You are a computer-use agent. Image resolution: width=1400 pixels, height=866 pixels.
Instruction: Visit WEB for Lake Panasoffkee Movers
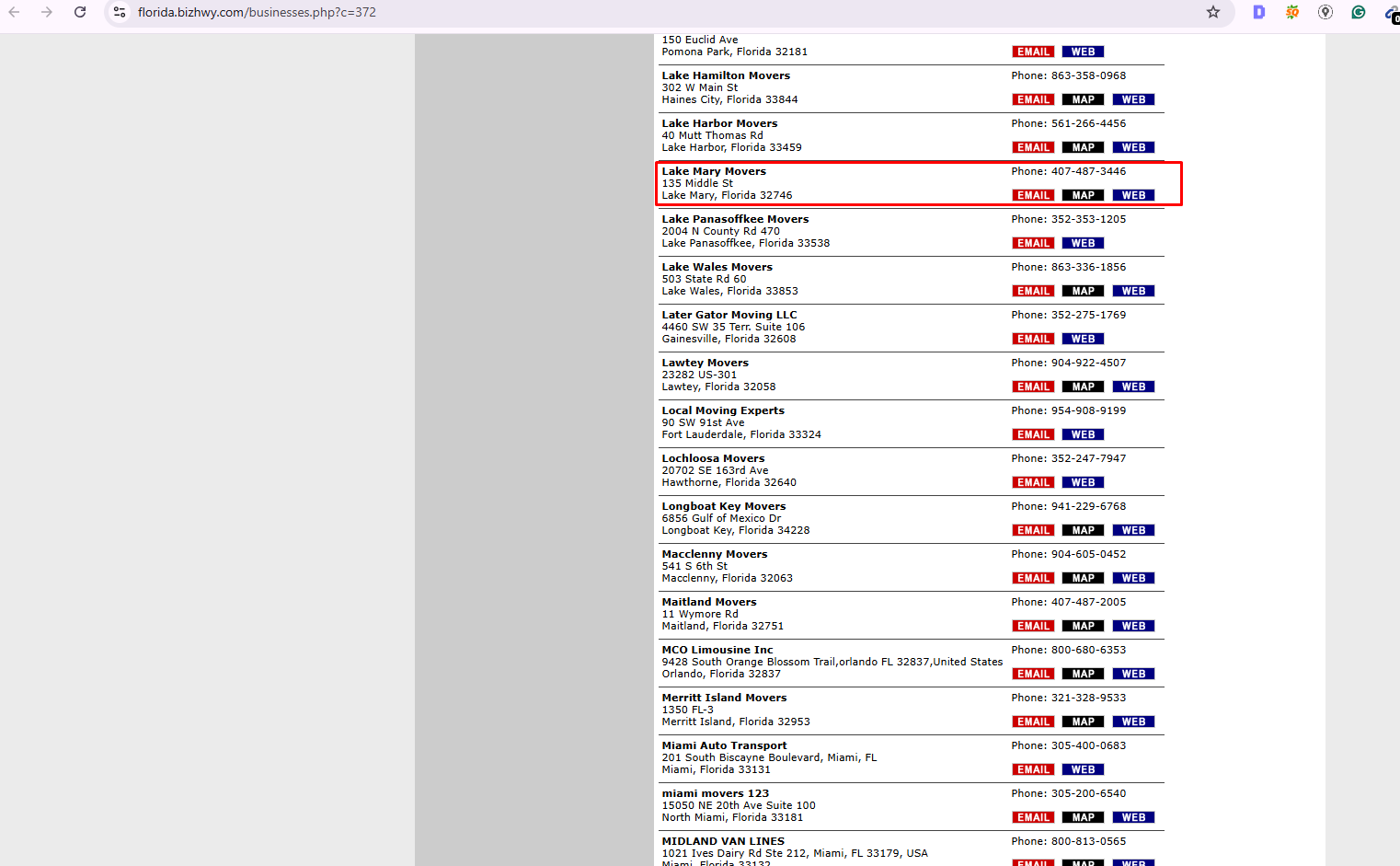1084,243
